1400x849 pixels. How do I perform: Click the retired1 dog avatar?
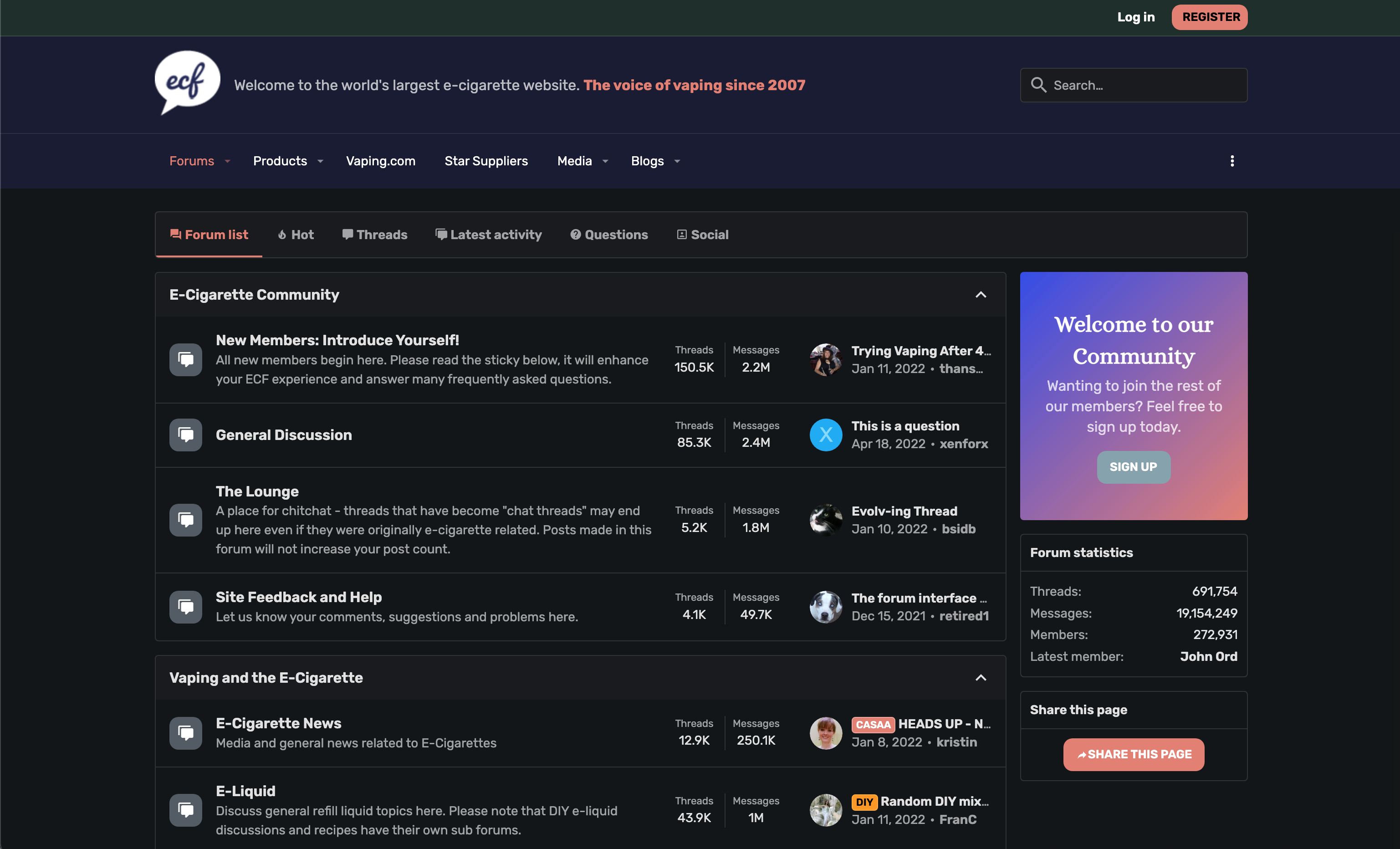[x=825, y=606]
